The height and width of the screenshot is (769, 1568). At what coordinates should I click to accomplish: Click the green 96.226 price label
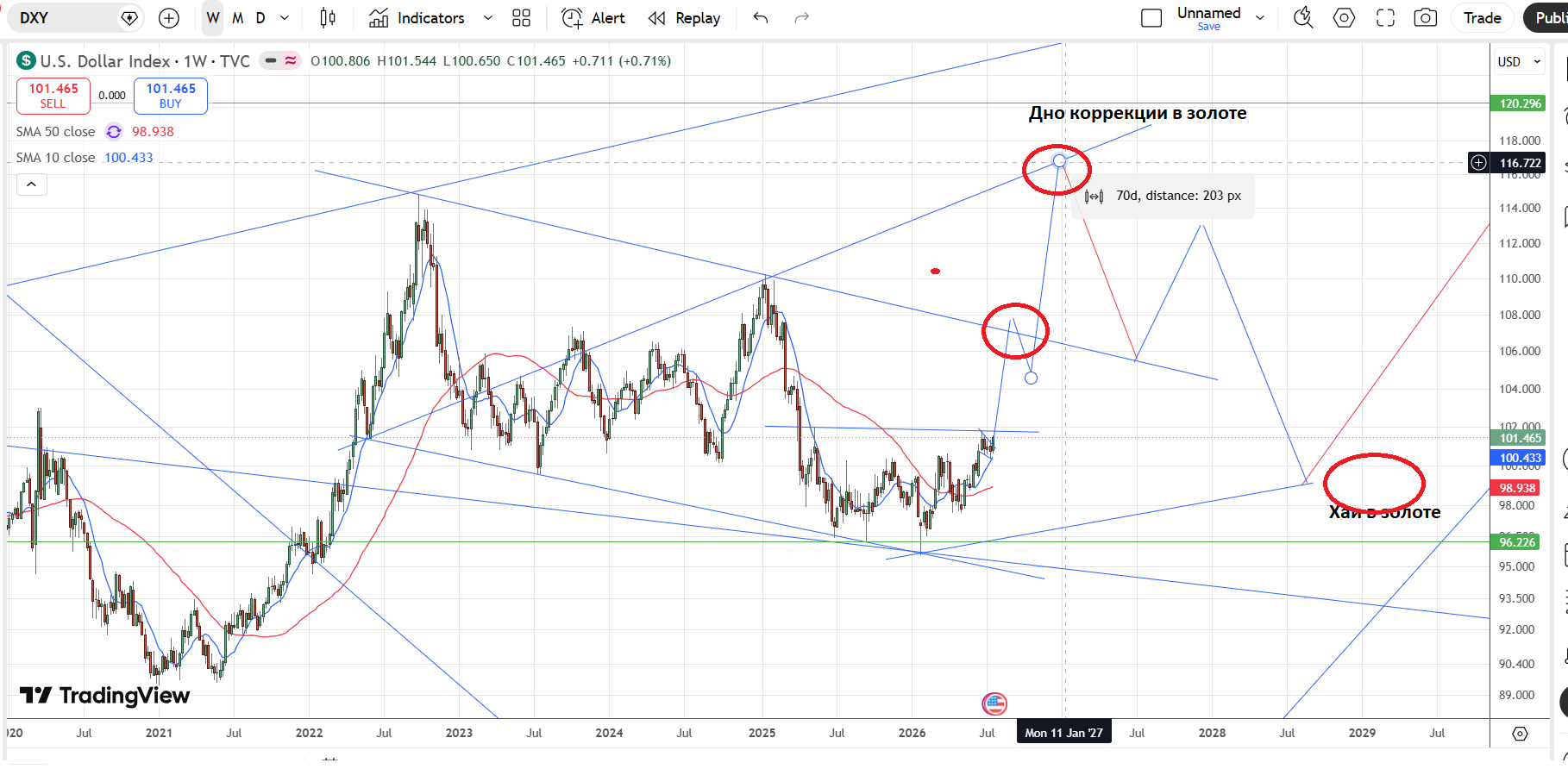1517,542
